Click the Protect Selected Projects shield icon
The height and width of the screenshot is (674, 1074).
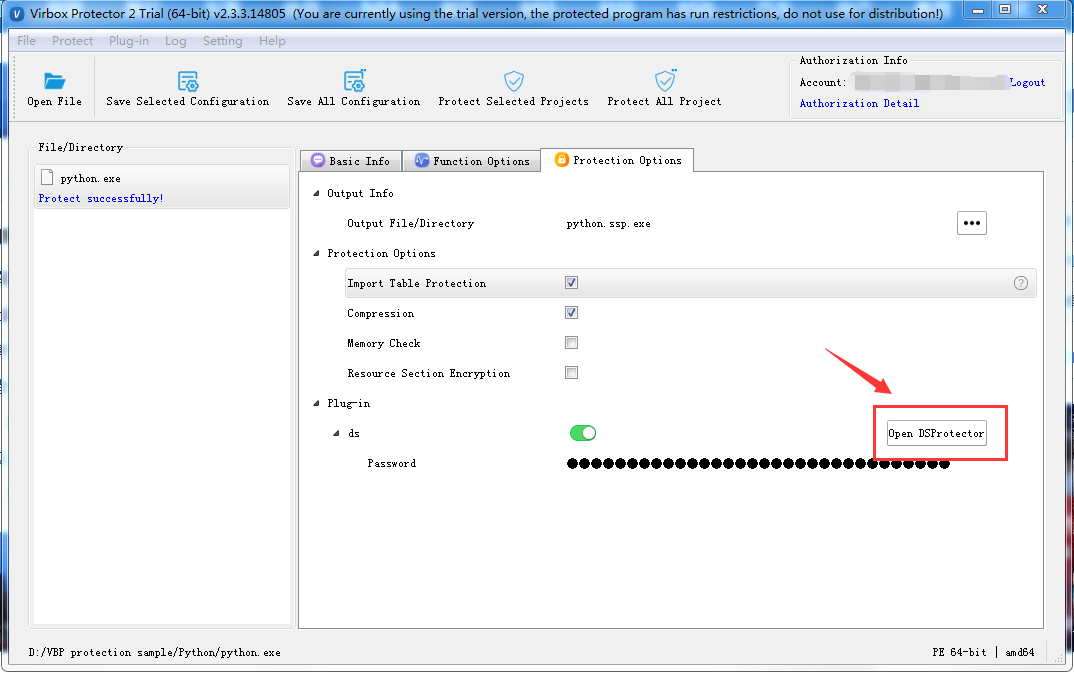point(514,81)
